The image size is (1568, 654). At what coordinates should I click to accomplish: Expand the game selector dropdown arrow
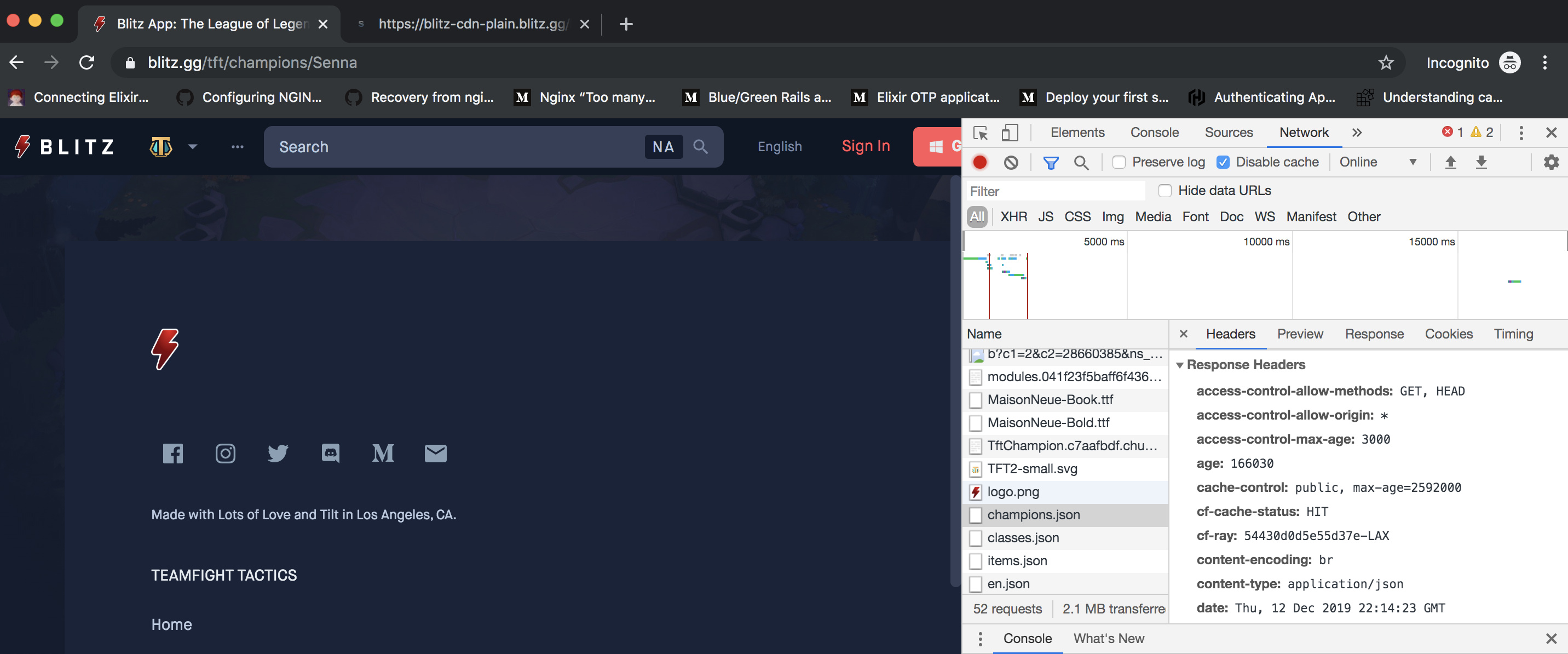(193, 147)
